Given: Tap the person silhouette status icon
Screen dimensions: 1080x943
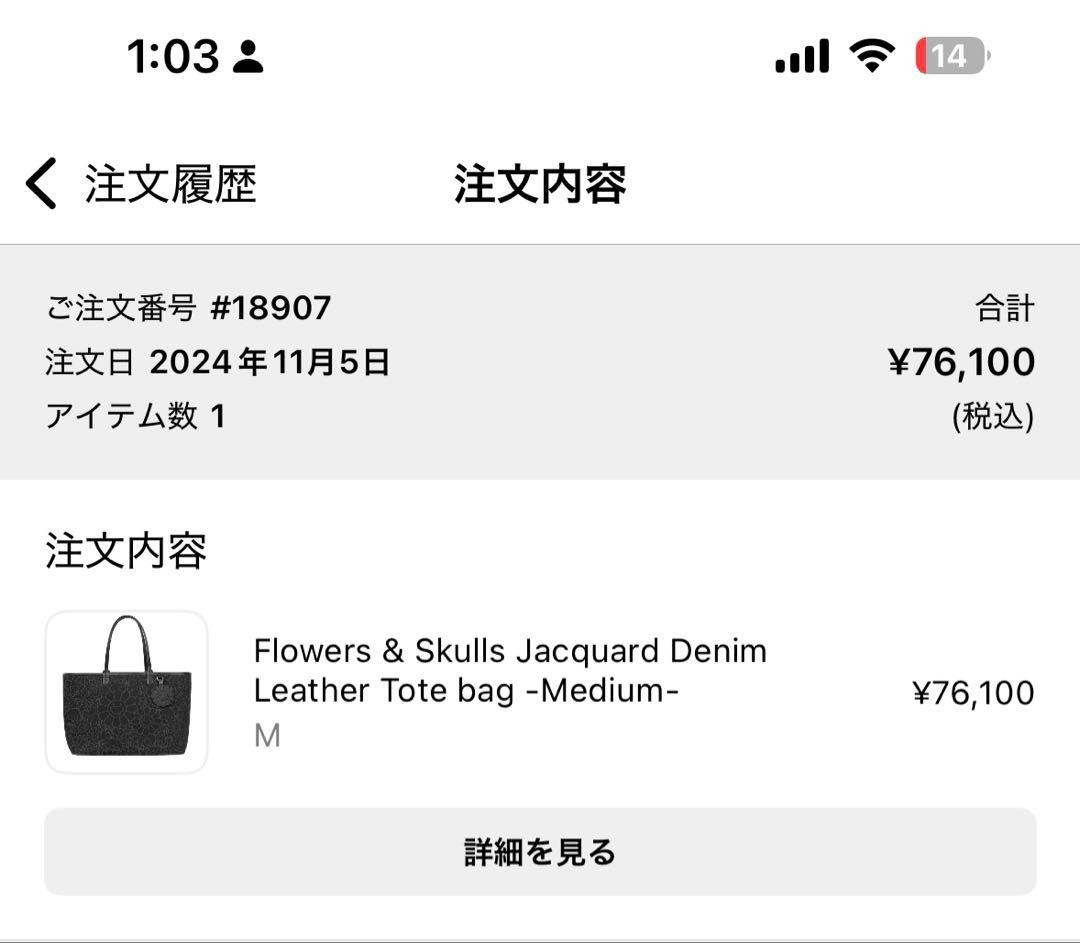Looking at the screenshot, I should (247, 58).
